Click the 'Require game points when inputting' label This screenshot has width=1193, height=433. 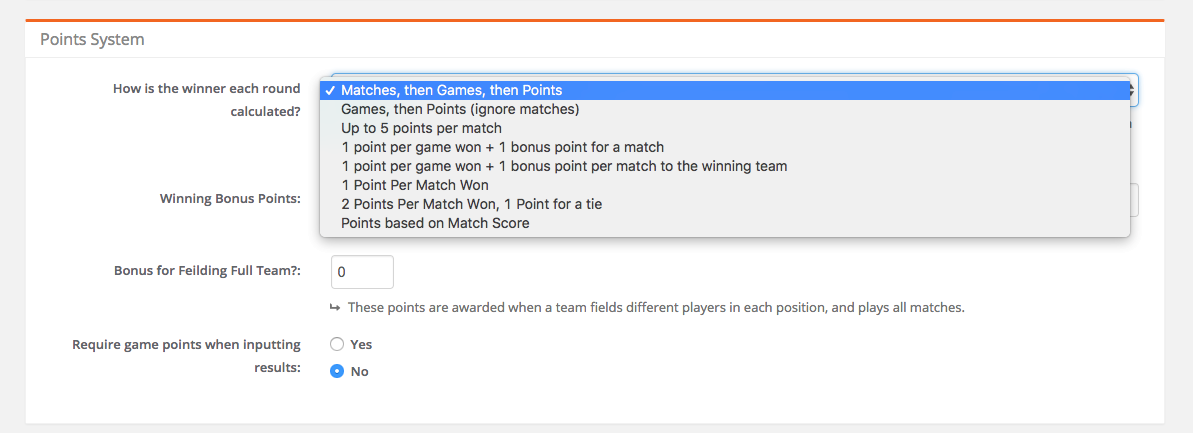point(186,345)
